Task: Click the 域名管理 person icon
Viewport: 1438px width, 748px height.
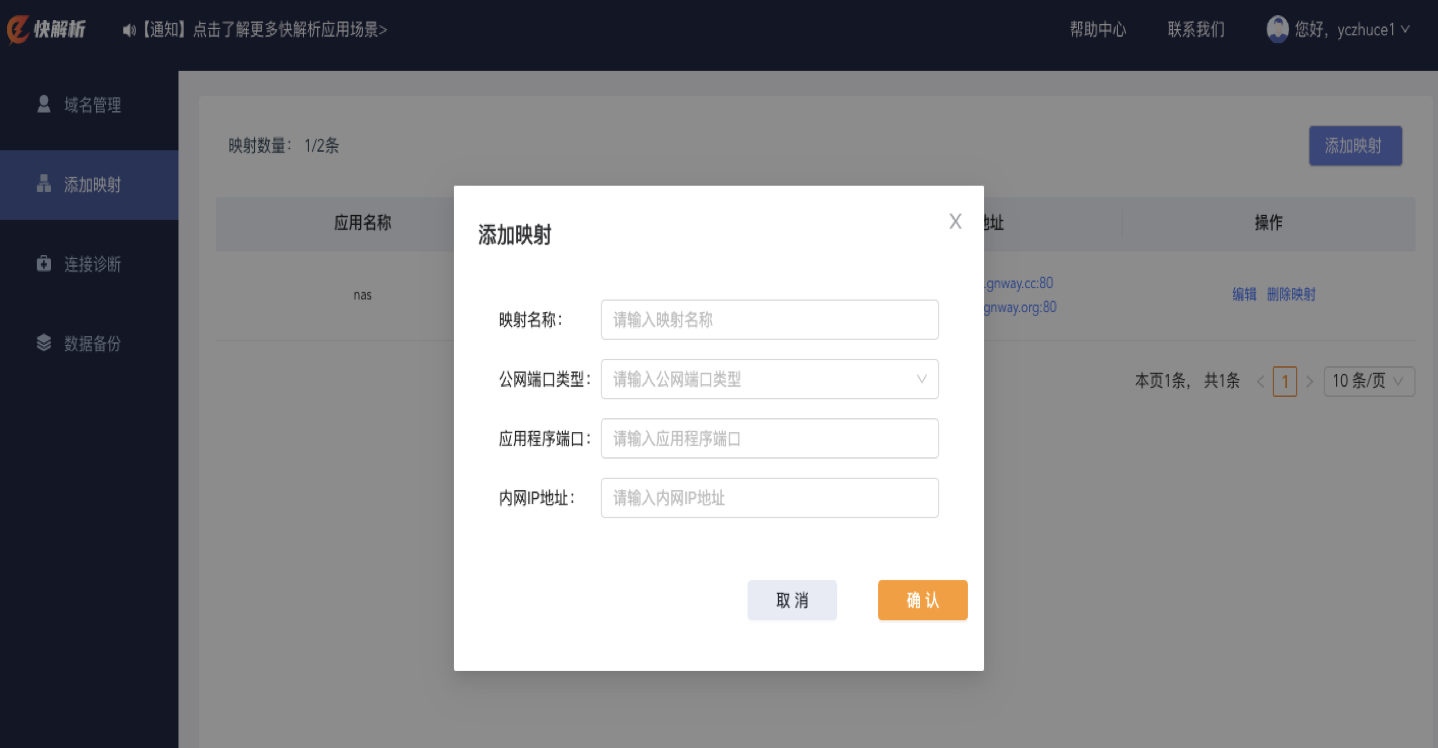Action: pyautogui.click(x=44, y=104)
